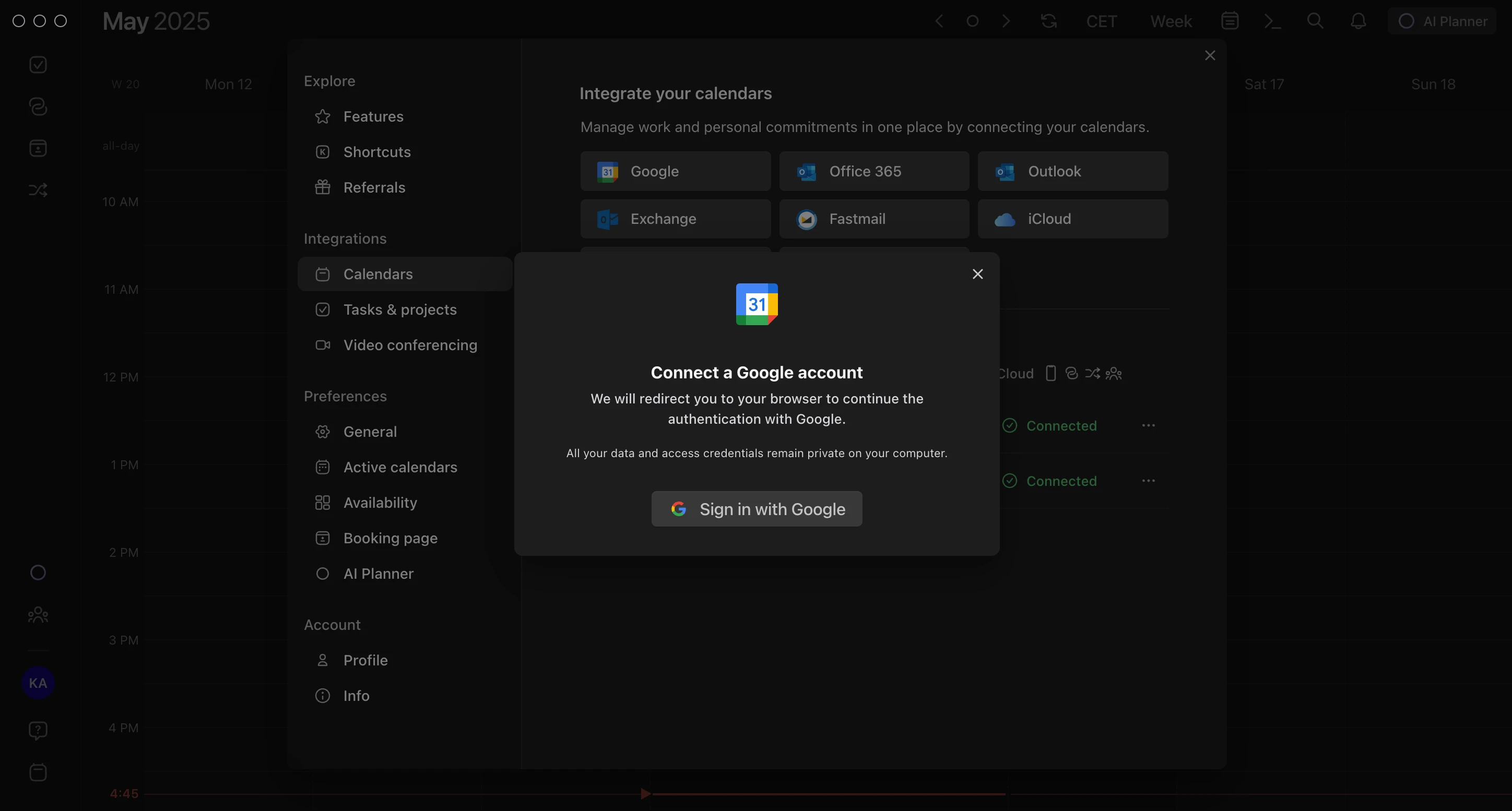Open General preferences
This screenshot has height=811, width=1512.
click(405, 432)
